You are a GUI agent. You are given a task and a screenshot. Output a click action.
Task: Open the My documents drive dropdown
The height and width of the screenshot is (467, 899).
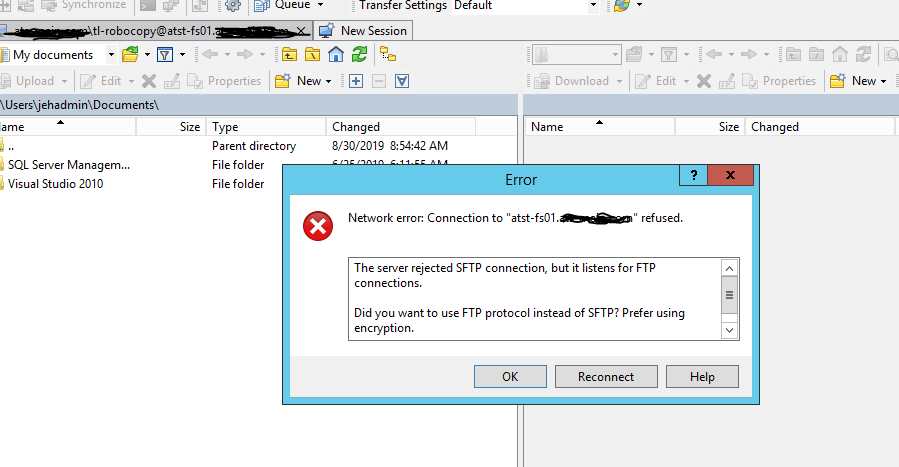111,55
